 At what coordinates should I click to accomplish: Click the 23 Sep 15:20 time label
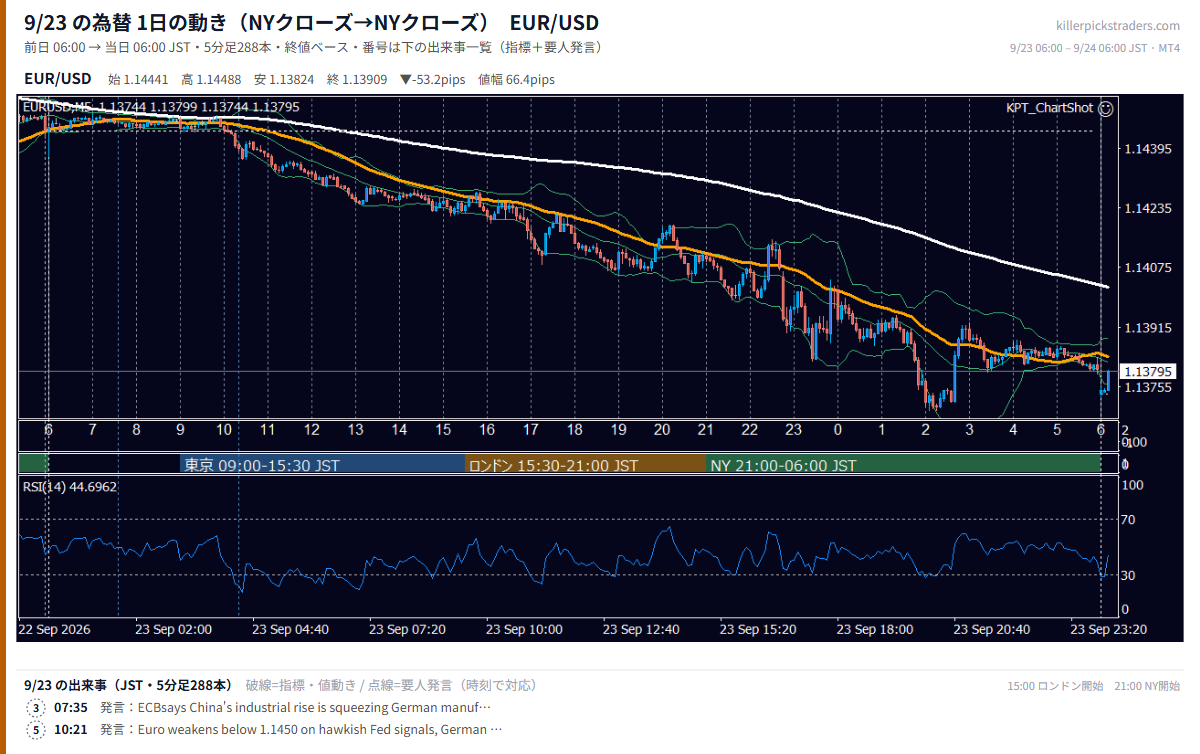point(759,629)
